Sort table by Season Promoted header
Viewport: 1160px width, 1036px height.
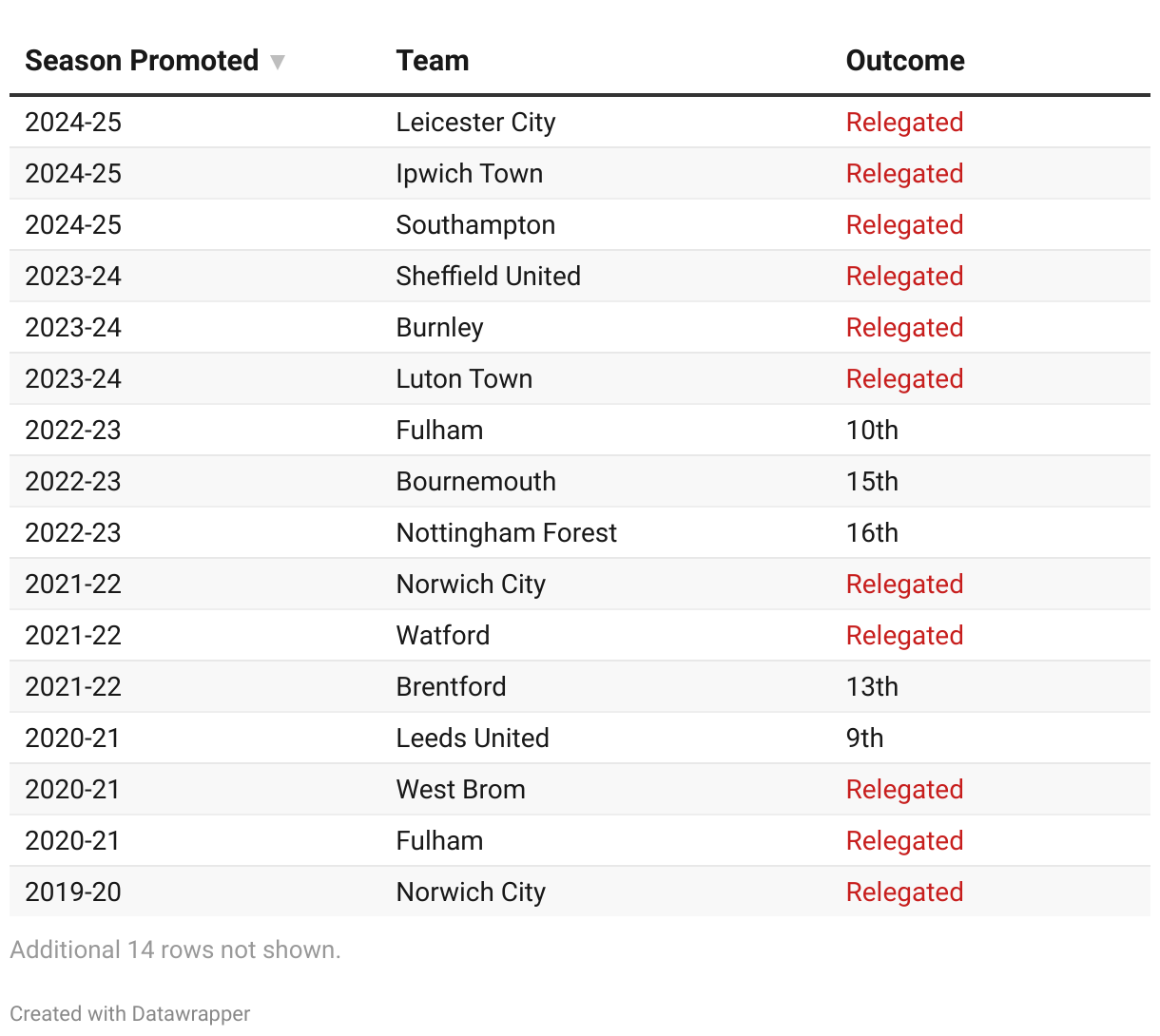[142, 61]
